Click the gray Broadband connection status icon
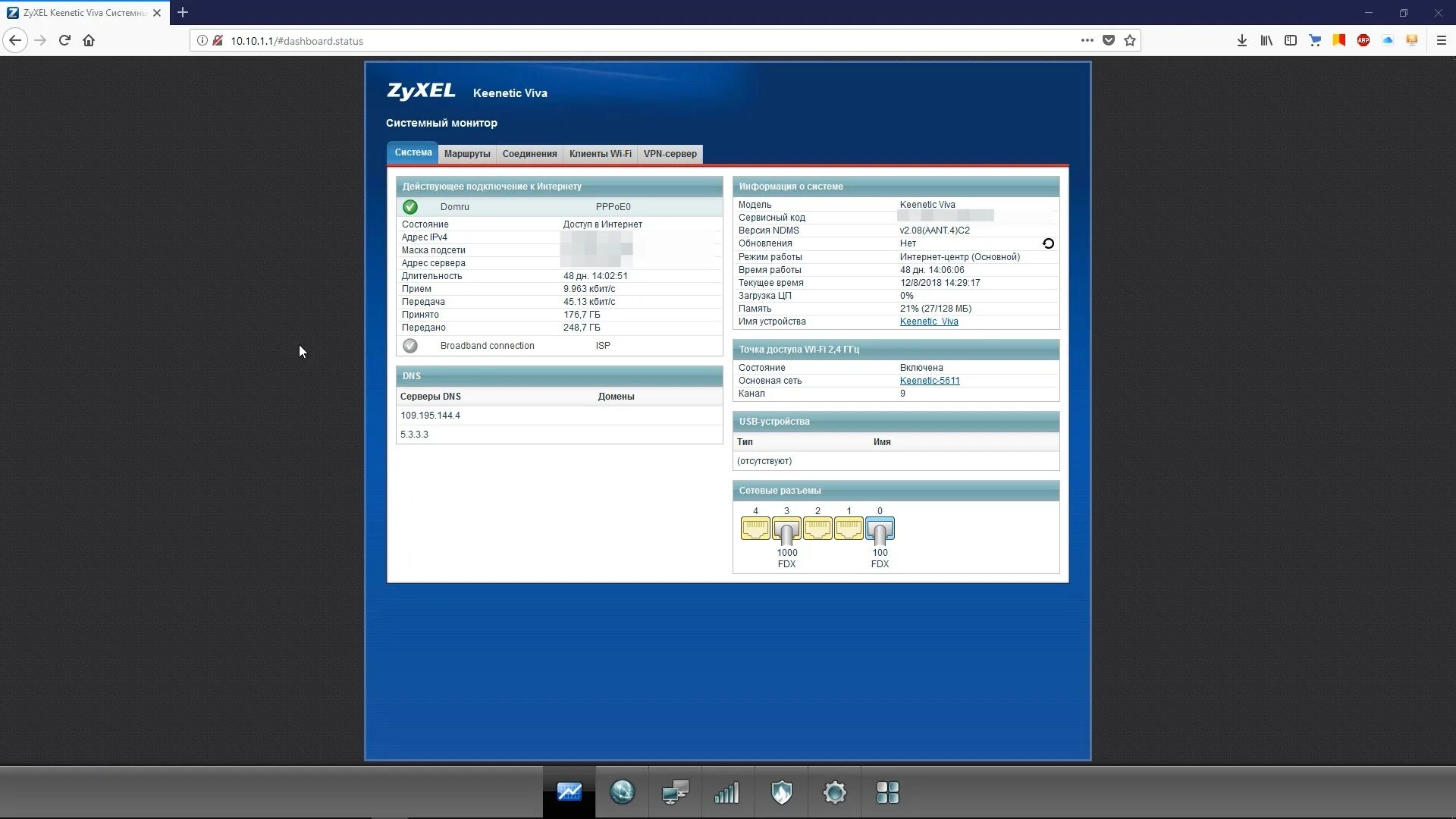Image resolution: width=1456 pixels, height=819 pixels. coord(410,346)
